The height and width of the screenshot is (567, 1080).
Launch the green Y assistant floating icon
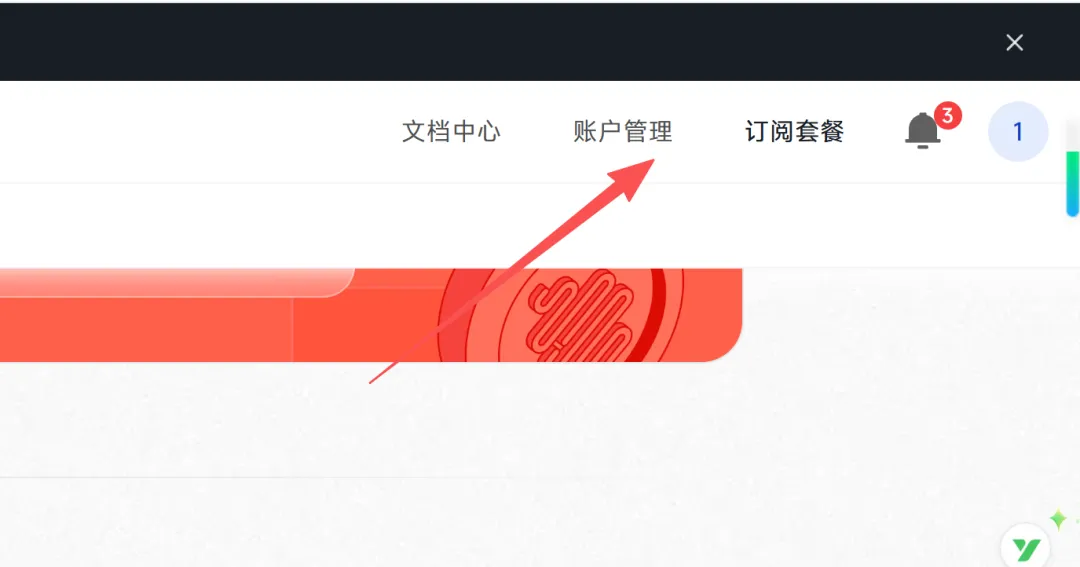(x=1026, y=548)
